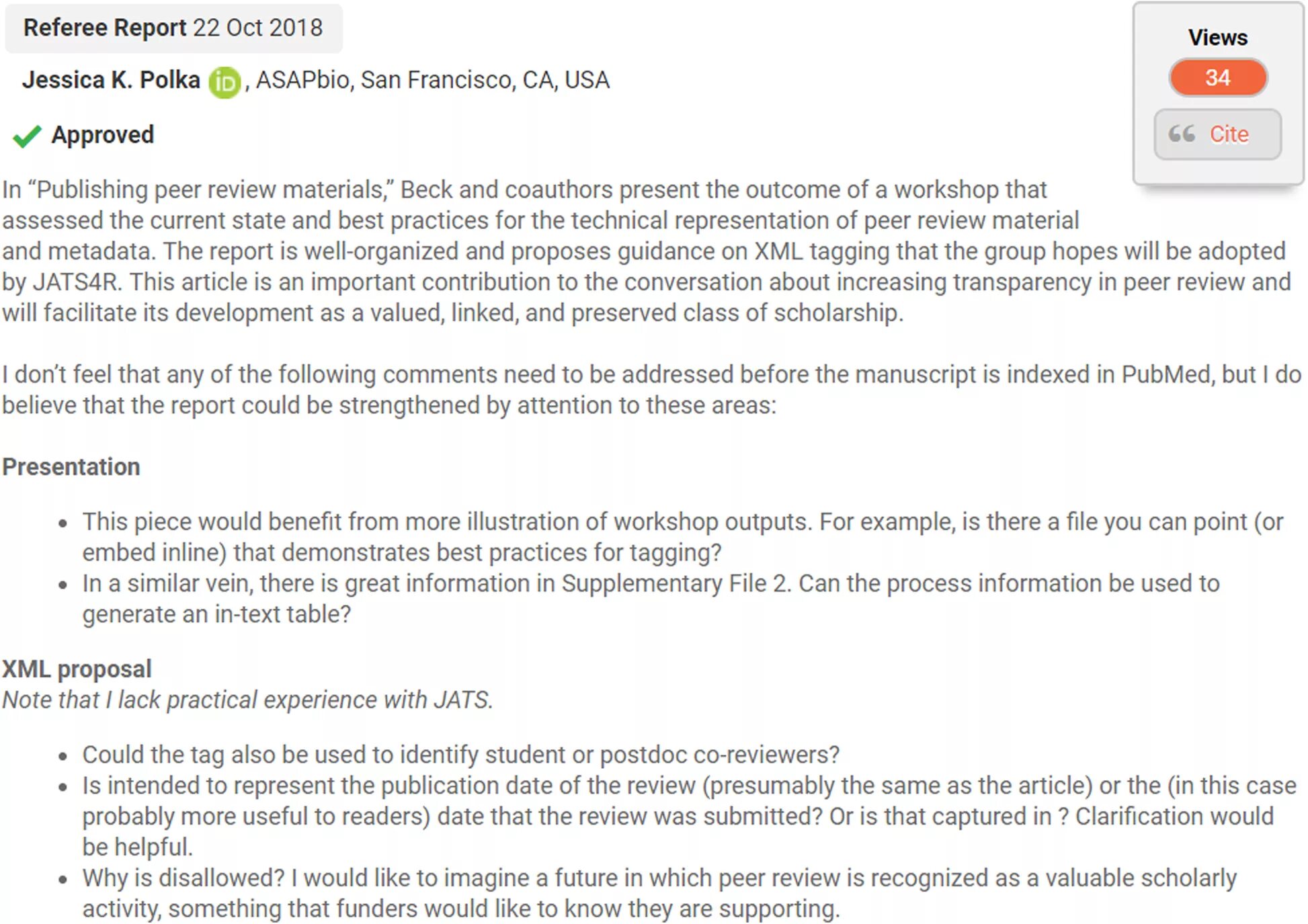The width and height of the screenshot is (1308, 924).
Task: Click the green Approved check mark
Action: [28, 136]
